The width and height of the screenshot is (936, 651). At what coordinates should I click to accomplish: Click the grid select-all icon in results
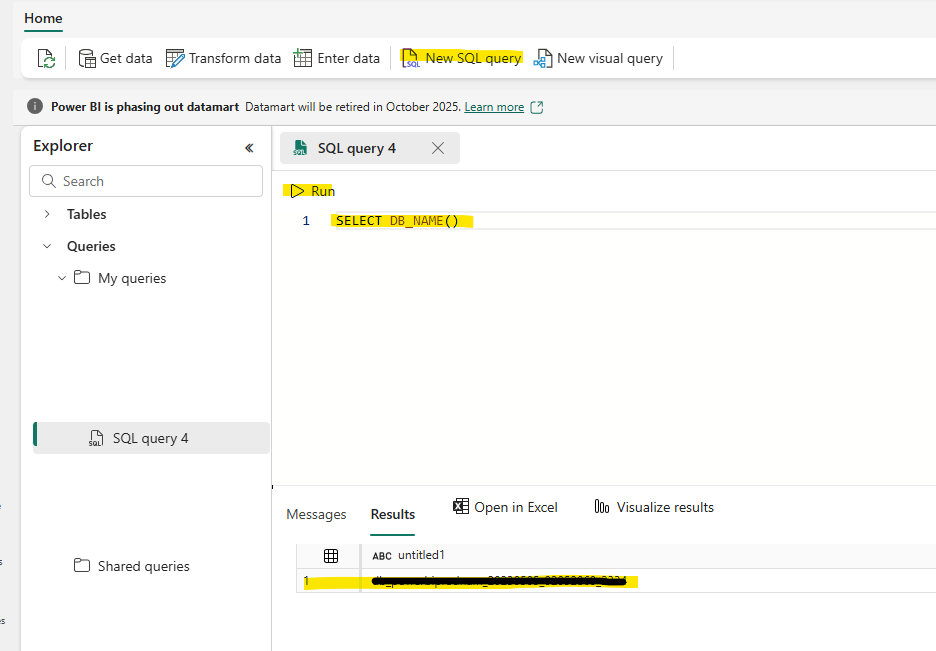point(331,556)
